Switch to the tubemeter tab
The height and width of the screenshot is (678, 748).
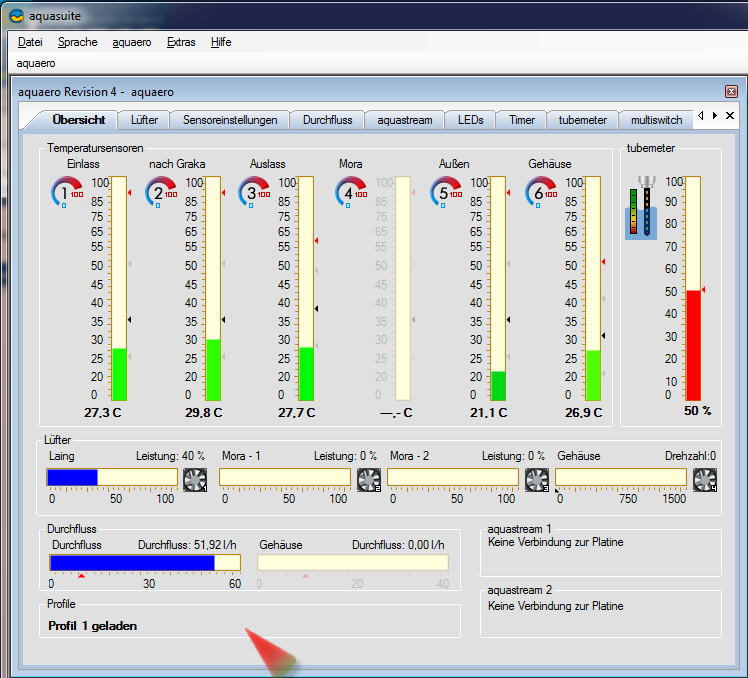582,120
